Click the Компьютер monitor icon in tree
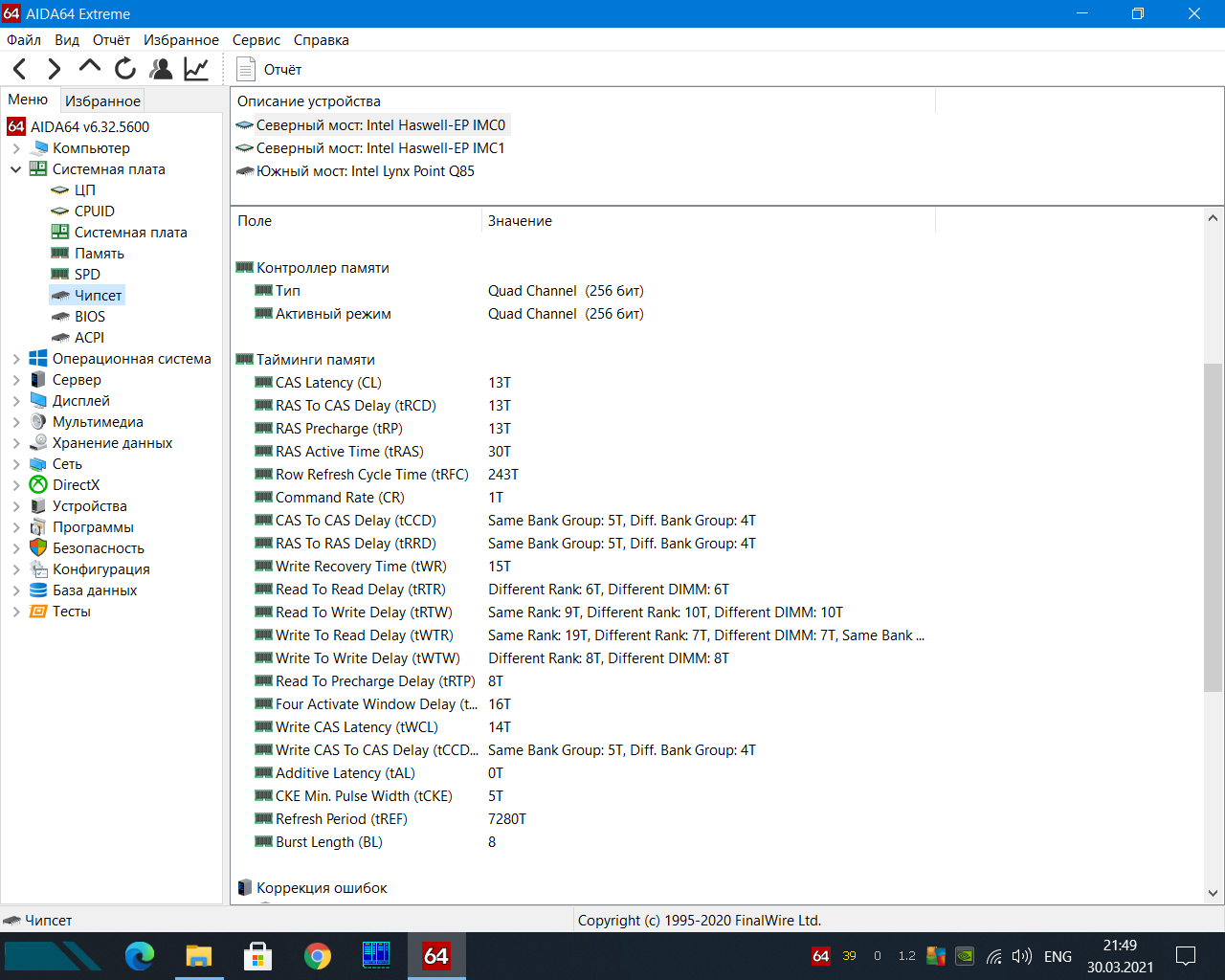Screen dimensions: 1225x980 pyautogui.click(x=38, y=148)
